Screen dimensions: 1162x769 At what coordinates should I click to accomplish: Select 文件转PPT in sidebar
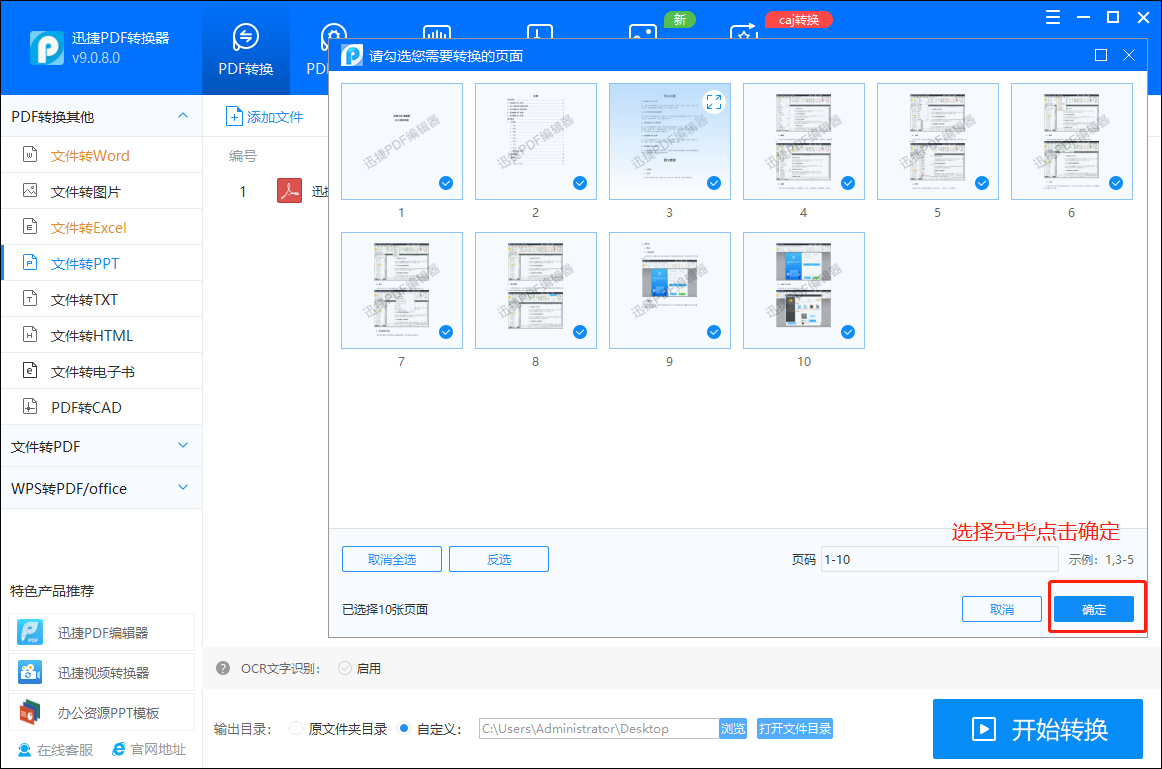tap(101, 264)
